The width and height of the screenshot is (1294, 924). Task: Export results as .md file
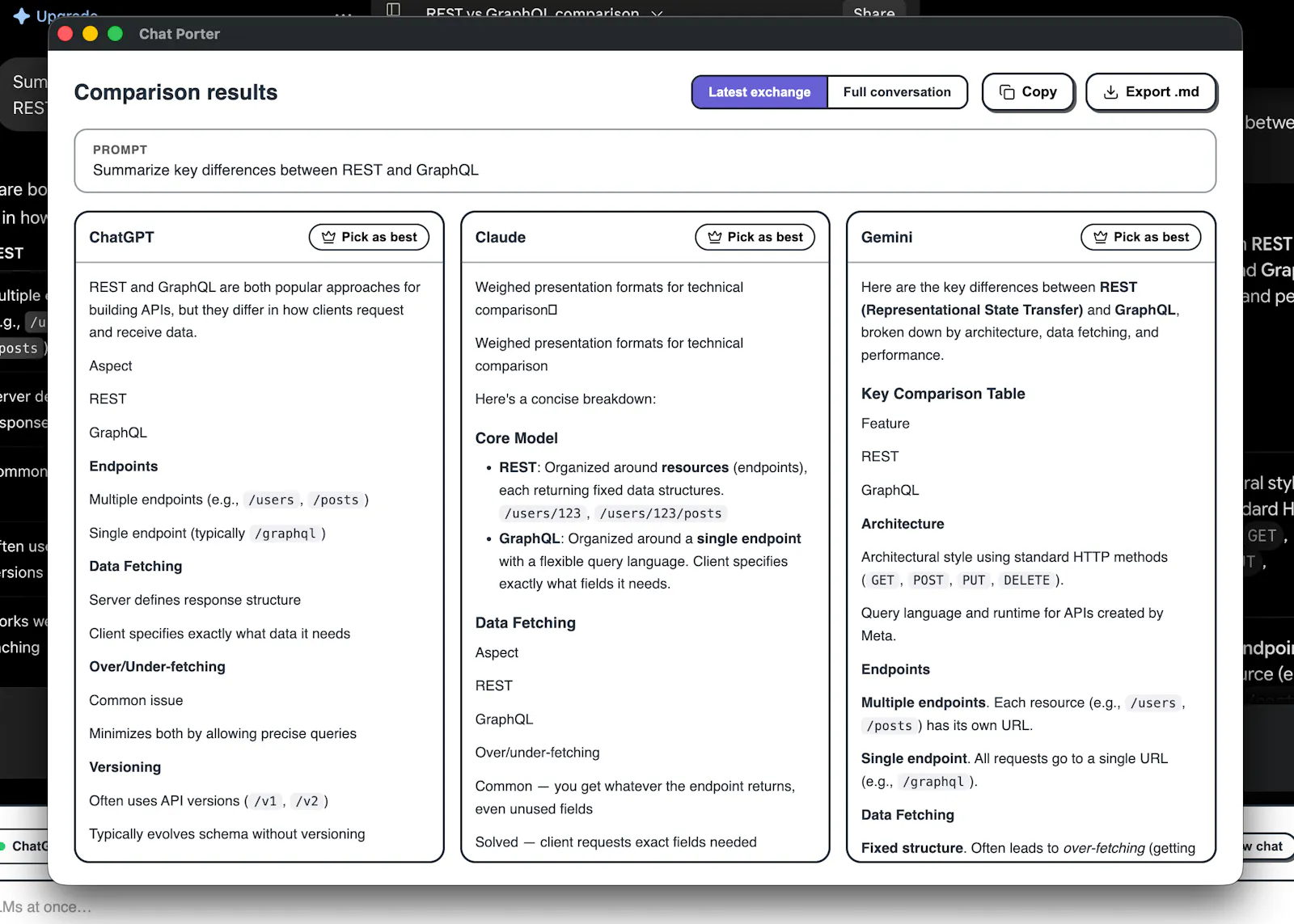(1151, 92)
